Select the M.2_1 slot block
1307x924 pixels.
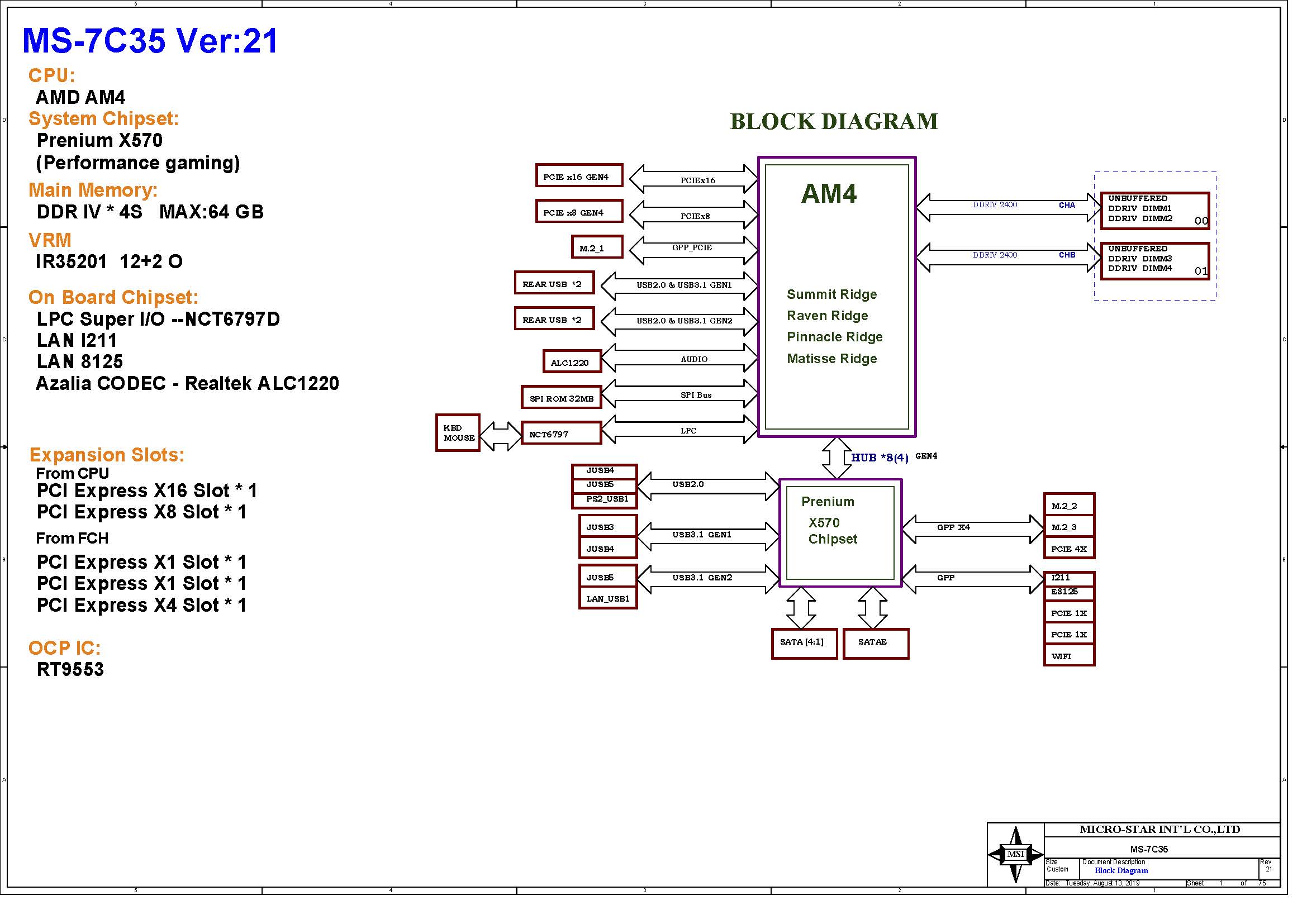597,247
